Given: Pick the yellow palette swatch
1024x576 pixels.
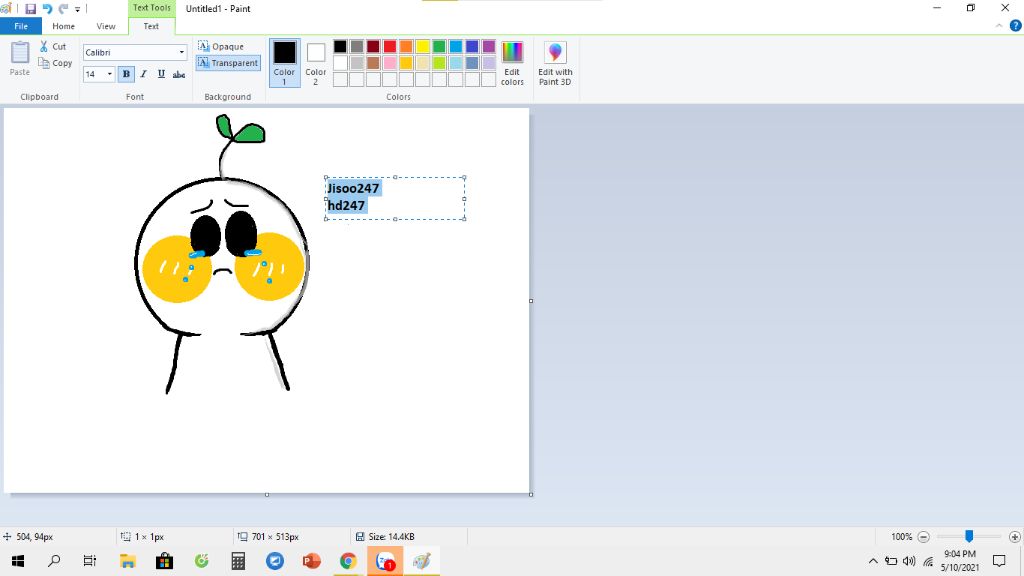Looking at the screenshot, I should [x=423, y=46].
